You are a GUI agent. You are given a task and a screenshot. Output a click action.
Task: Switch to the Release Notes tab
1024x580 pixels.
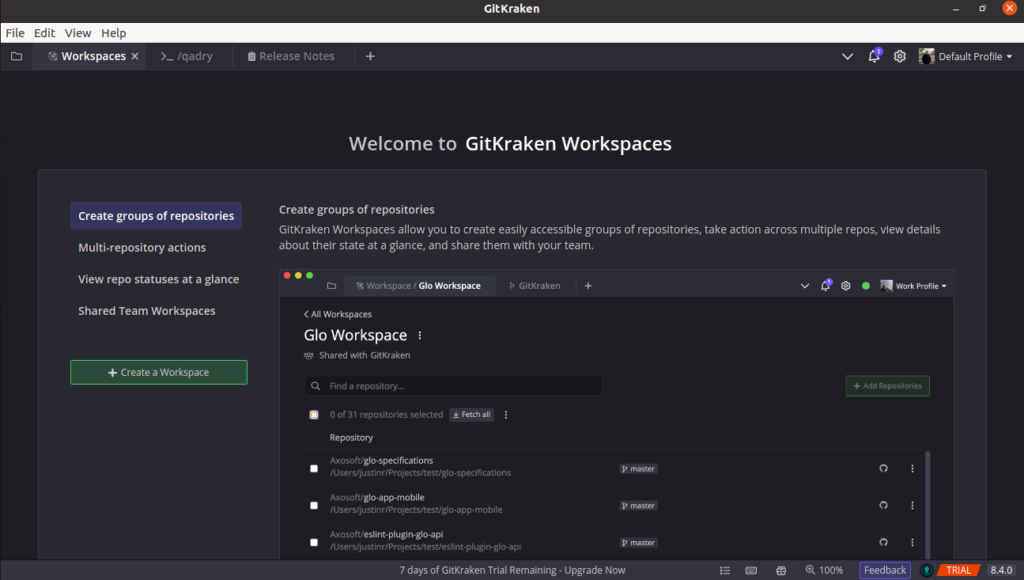(x=291, y=56)
